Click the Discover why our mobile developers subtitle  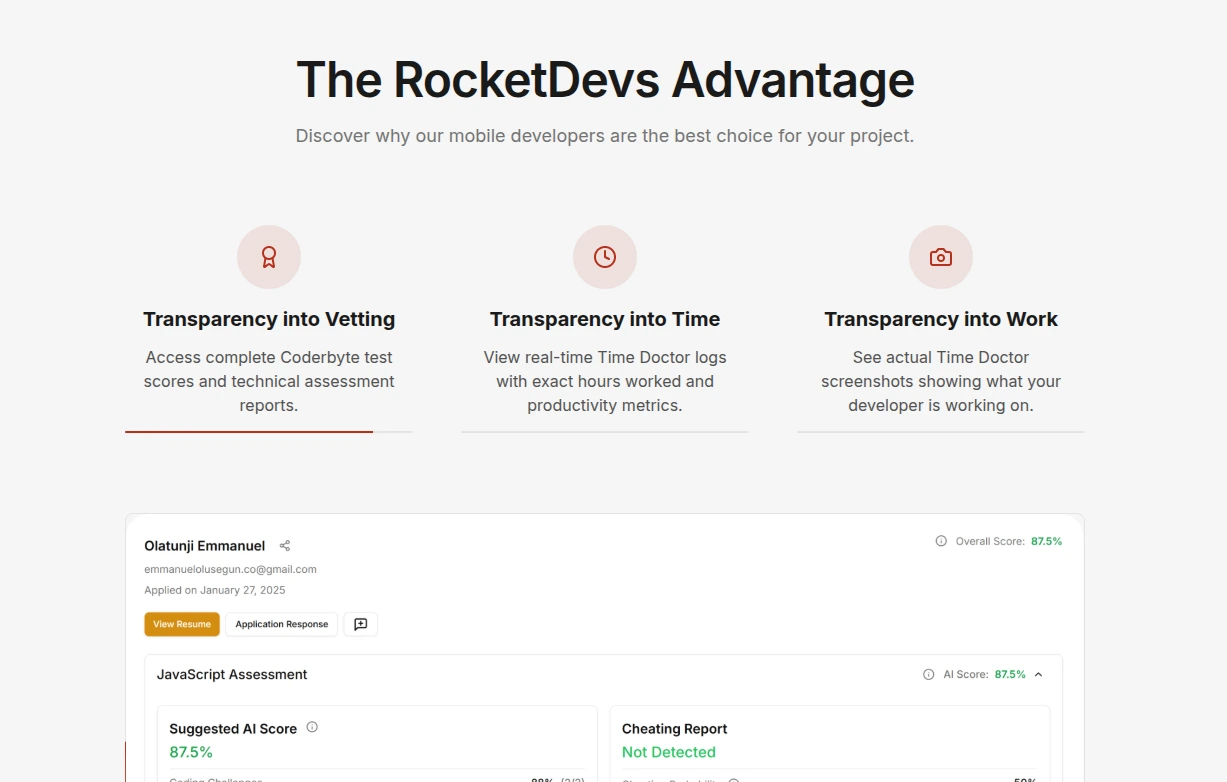click(x=605, y=135)
